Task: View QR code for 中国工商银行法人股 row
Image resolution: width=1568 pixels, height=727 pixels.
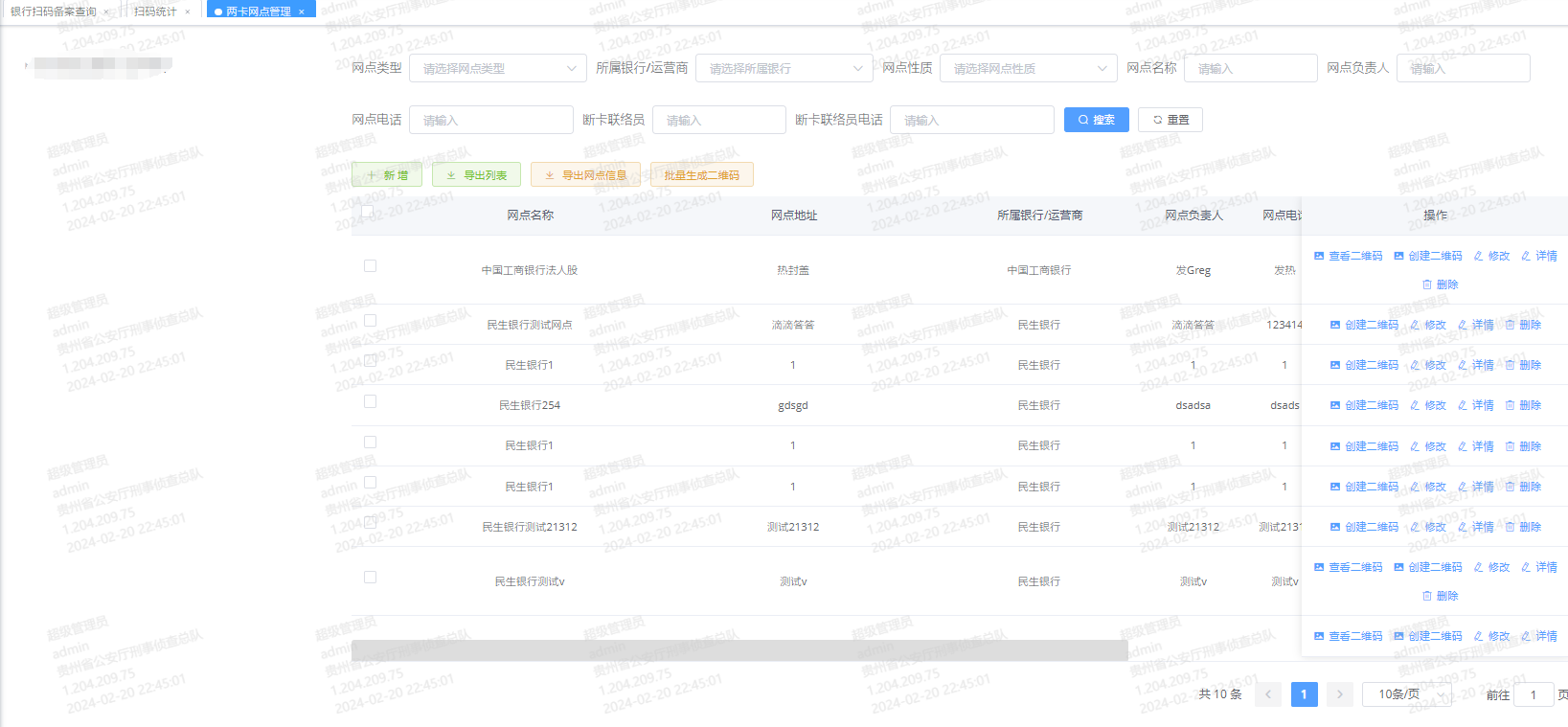Action: [x=1348, y=256]
